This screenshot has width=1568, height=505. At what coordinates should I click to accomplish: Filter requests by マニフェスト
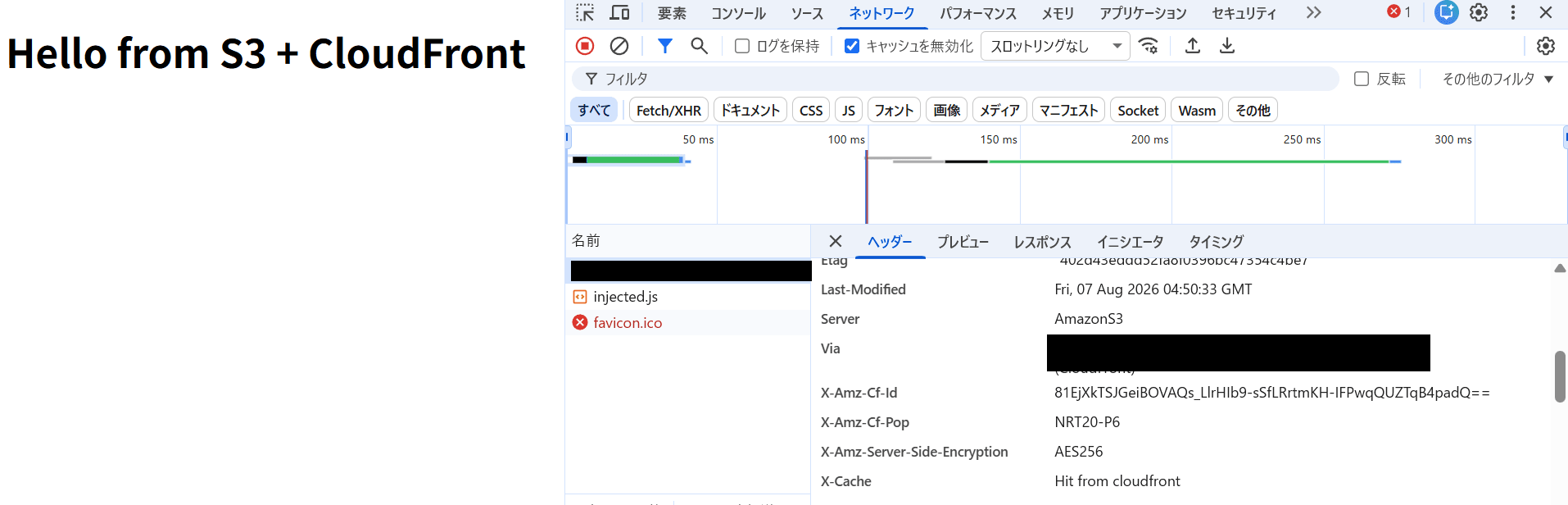1068,110
